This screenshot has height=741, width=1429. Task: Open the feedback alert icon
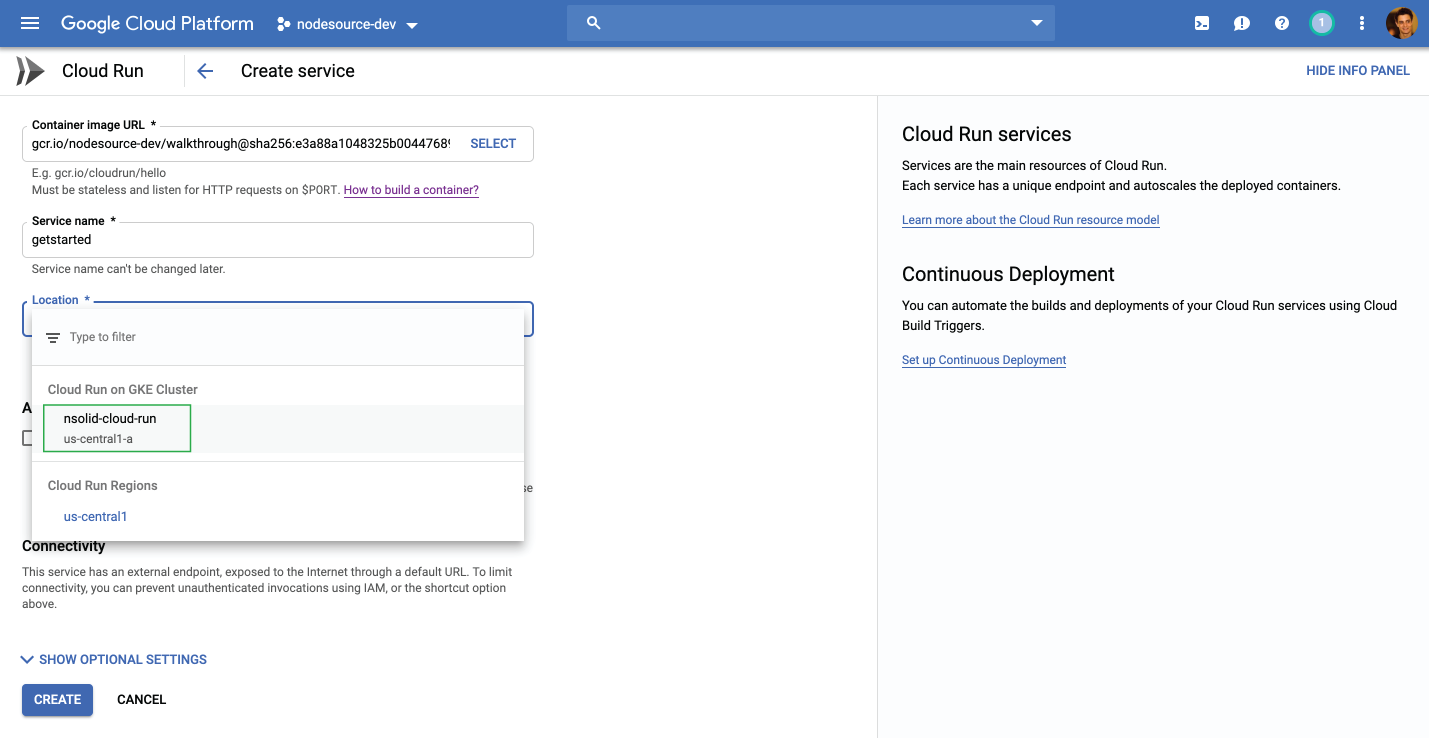[1242, 23]
